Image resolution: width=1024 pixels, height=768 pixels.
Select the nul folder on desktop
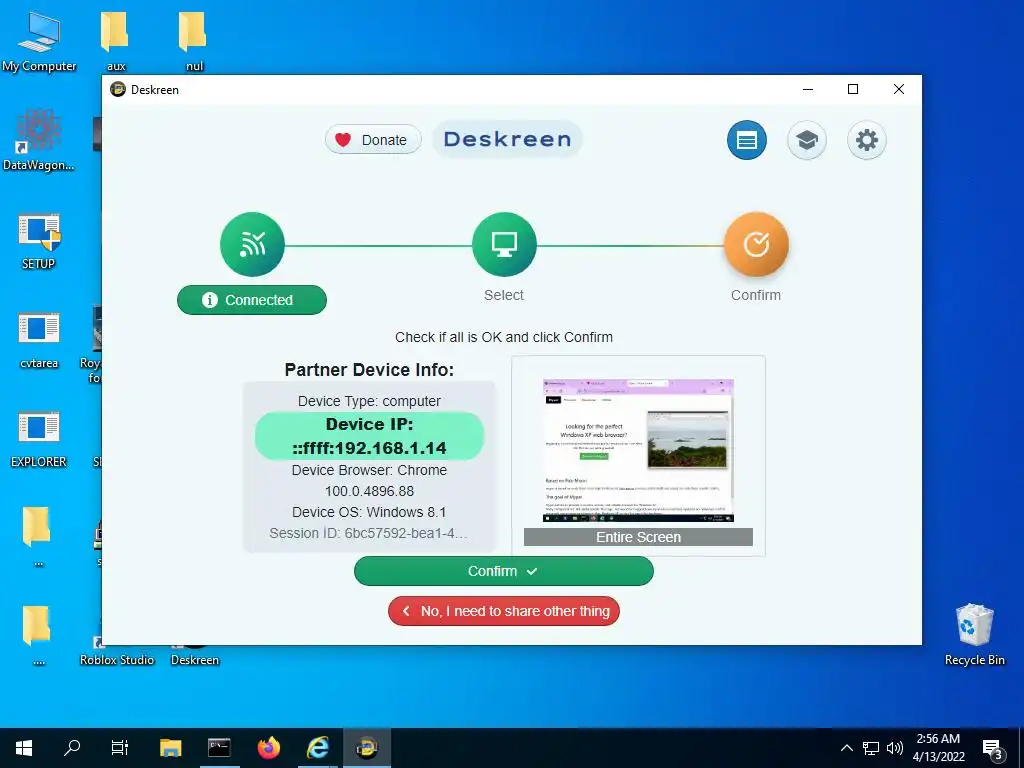pyautogui.click(x=194, y=41)
